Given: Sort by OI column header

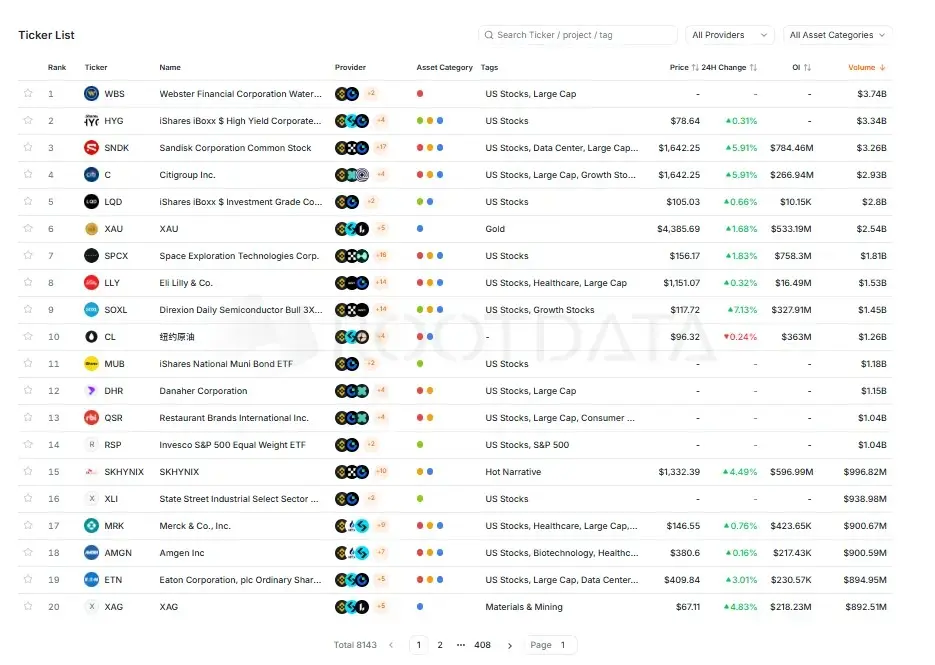Looking at the screenshot, I should pos(801,67).
